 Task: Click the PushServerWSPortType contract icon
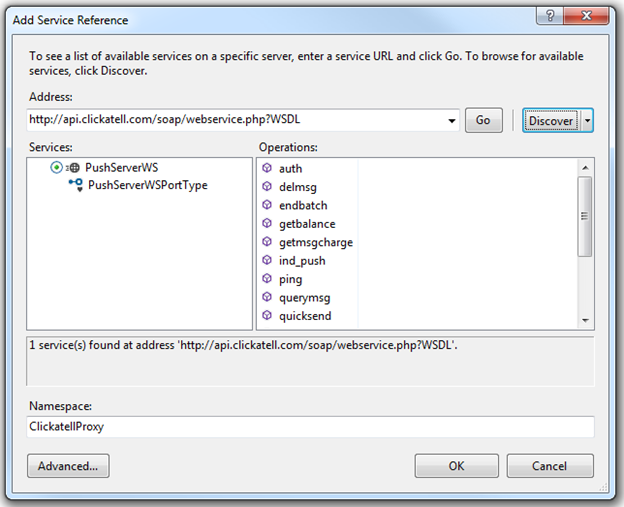[75, 185]
